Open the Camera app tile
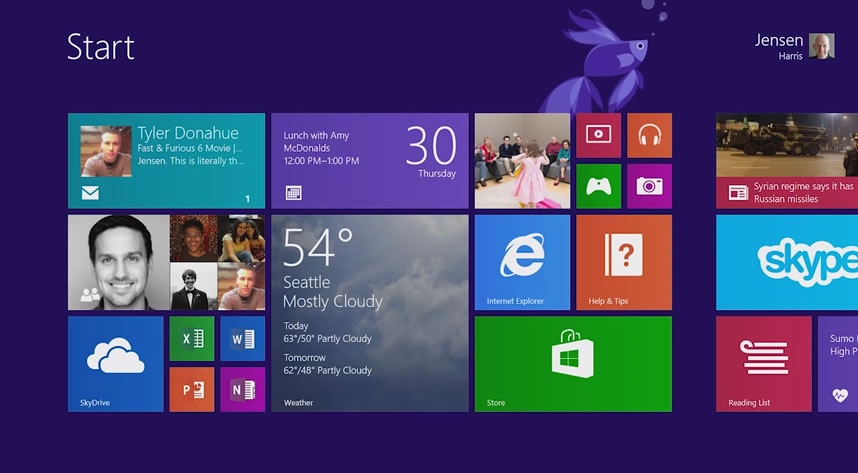Image resolution: width=858 pixels, height=473 pixels. tap(650, 186)
